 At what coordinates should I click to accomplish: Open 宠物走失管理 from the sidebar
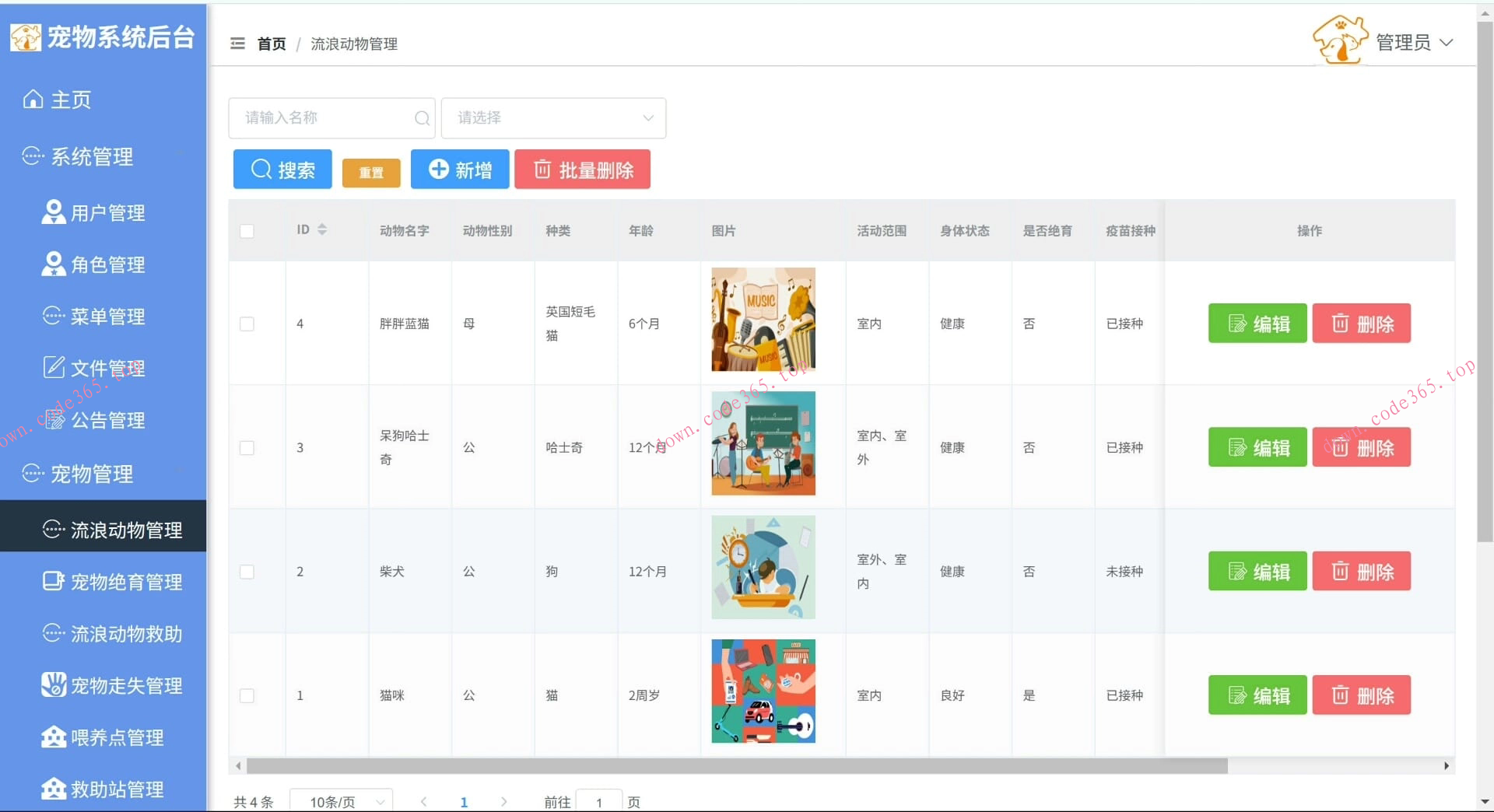click(x=126, y=685)
